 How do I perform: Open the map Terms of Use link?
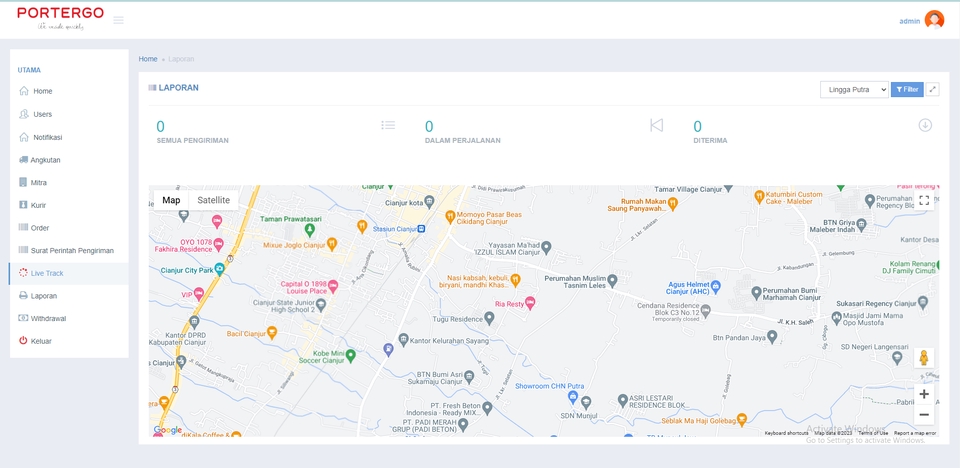[x=873, y=433]
